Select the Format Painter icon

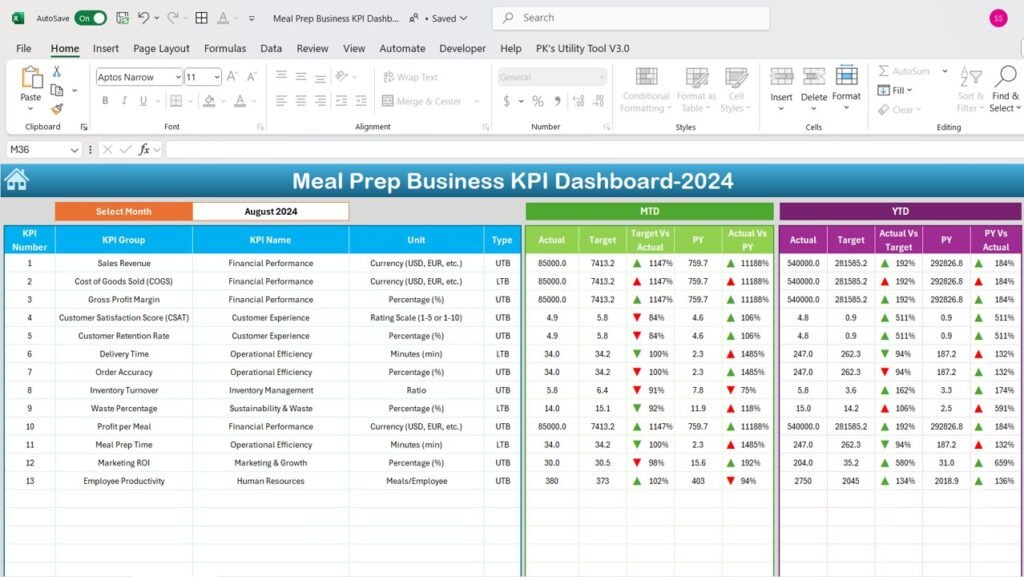pos(57,108)
